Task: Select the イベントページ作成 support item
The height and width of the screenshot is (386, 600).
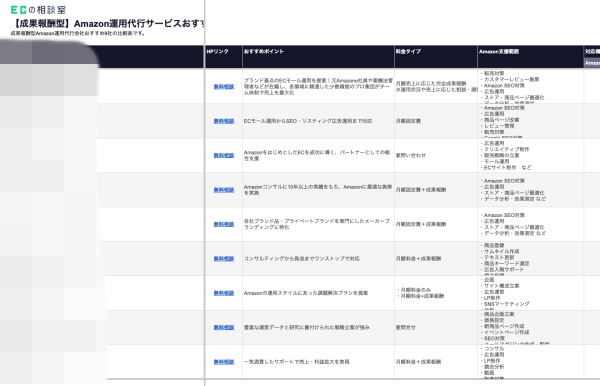Action: pos(505,332)
